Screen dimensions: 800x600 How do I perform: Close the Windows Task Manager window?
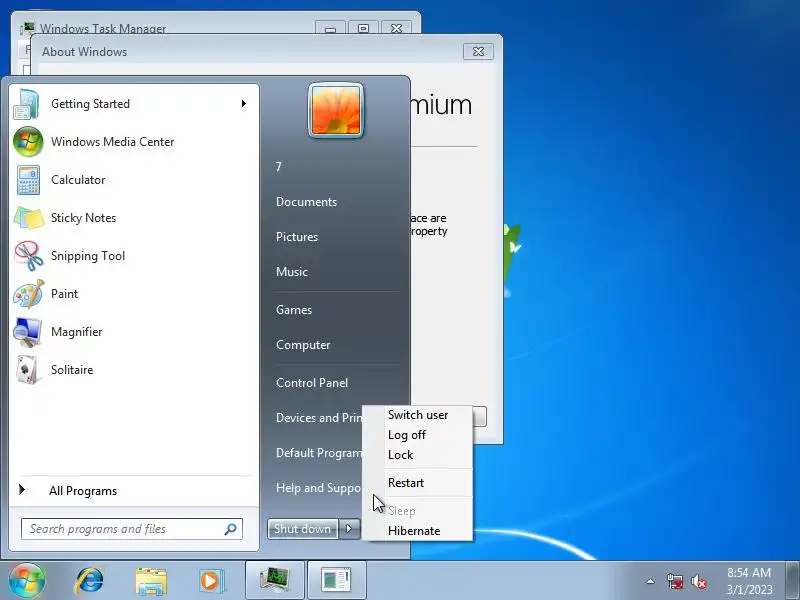tap(396, 29)
